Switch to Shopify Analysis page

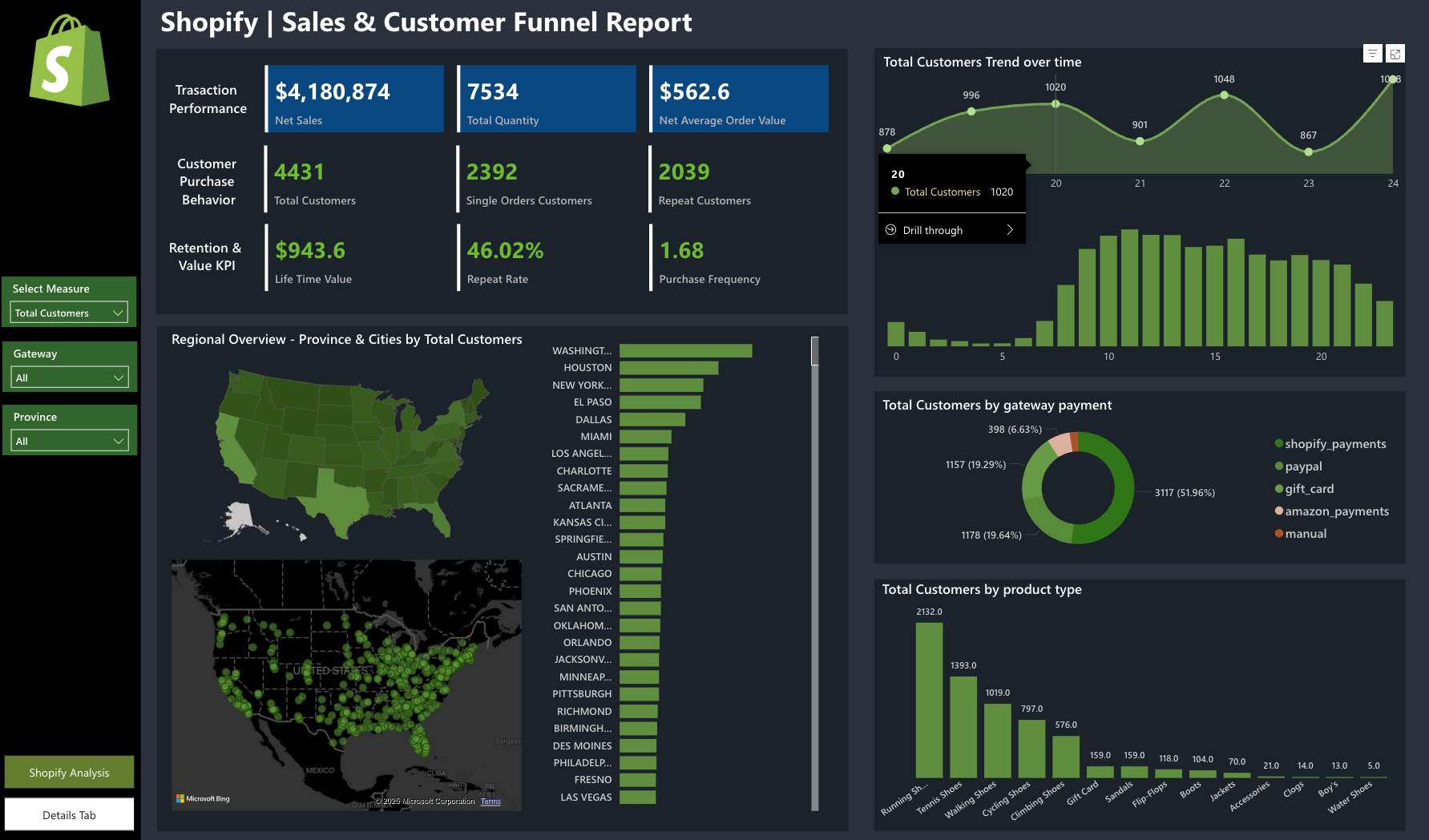coord(69,773)
